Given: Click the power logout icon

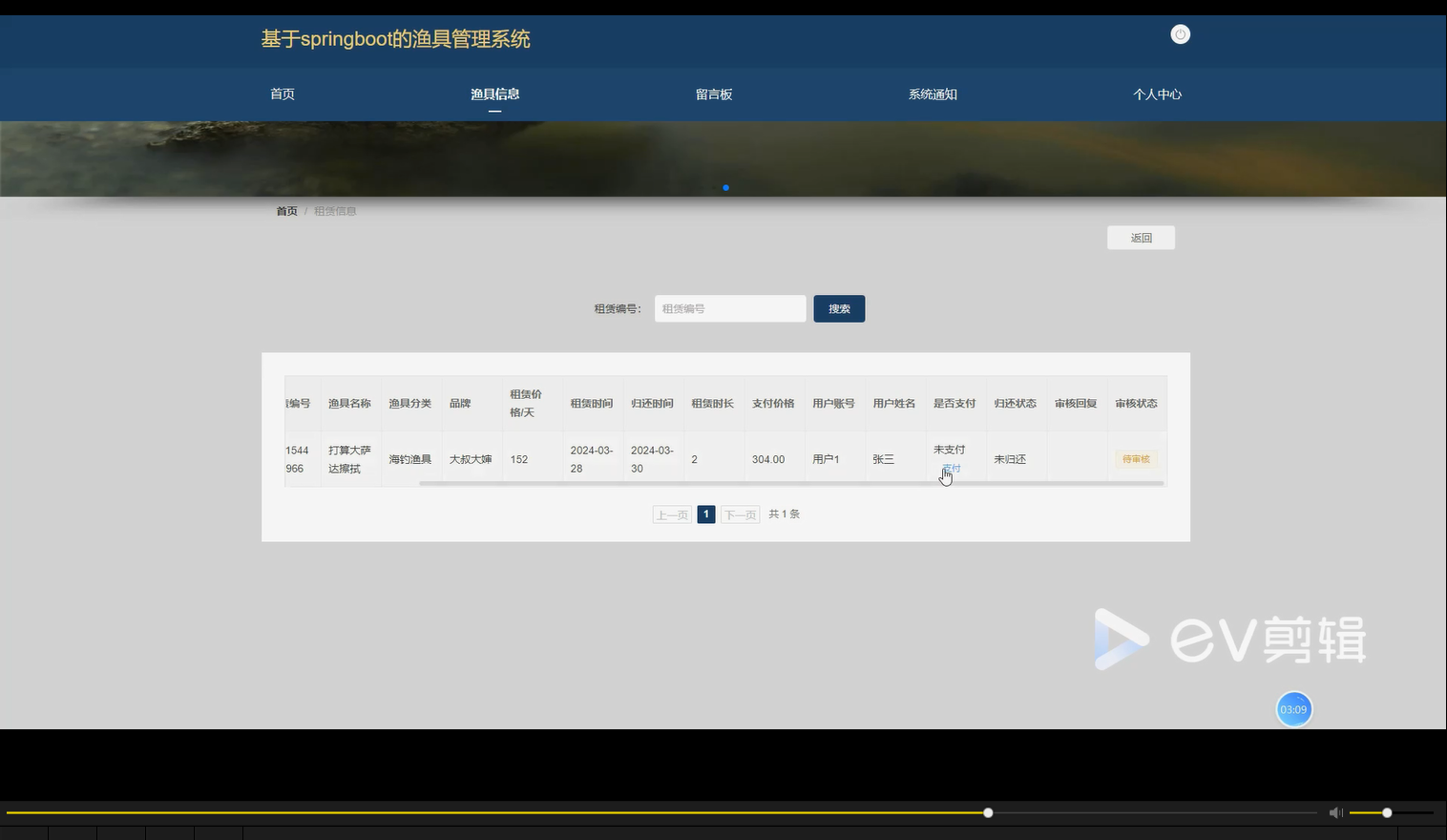Looking at the screenshot, I should pos(1180,34).
